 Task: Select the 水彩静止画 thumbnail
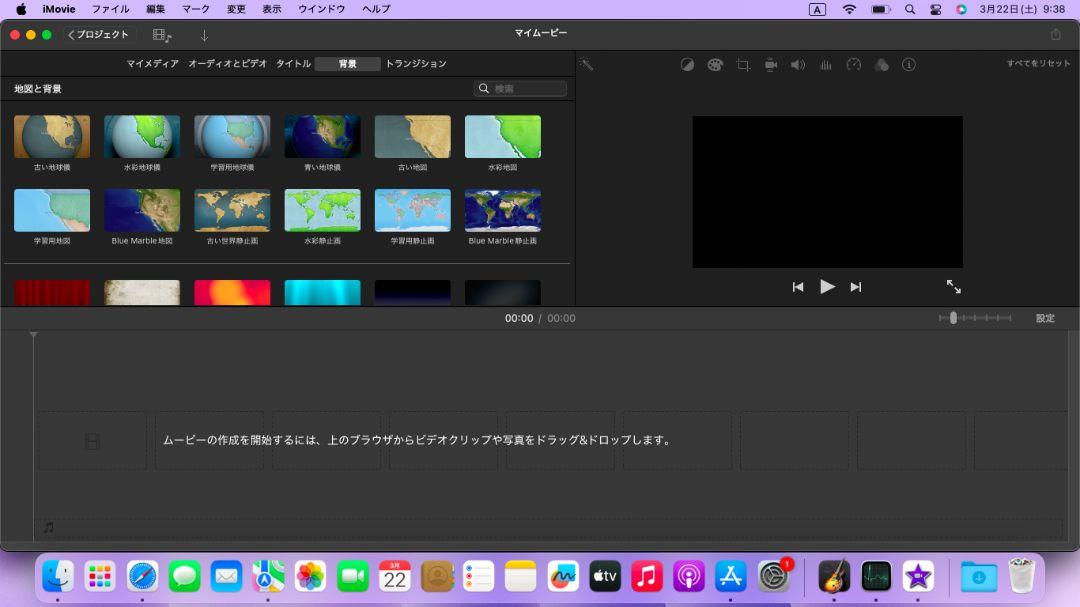322,210
